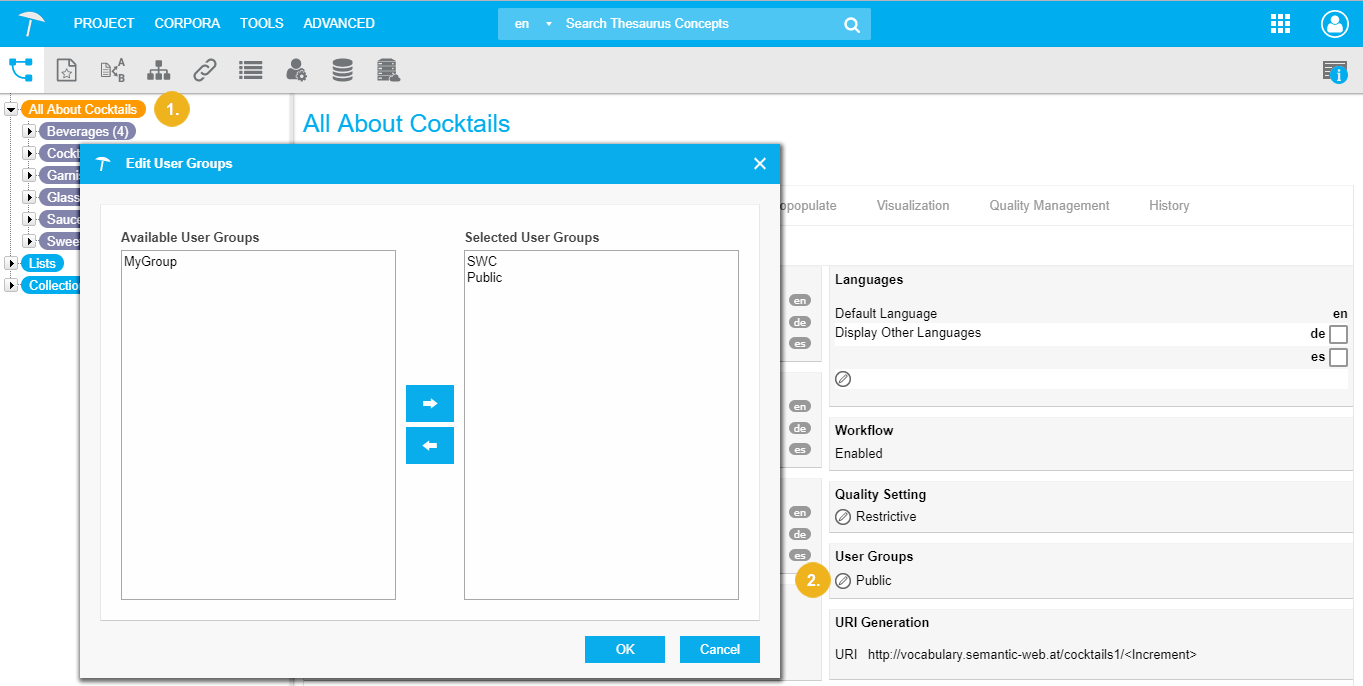The image size is (1363, 686).
Task: Remove group using the left arrow button
Action: click(430, 446)
